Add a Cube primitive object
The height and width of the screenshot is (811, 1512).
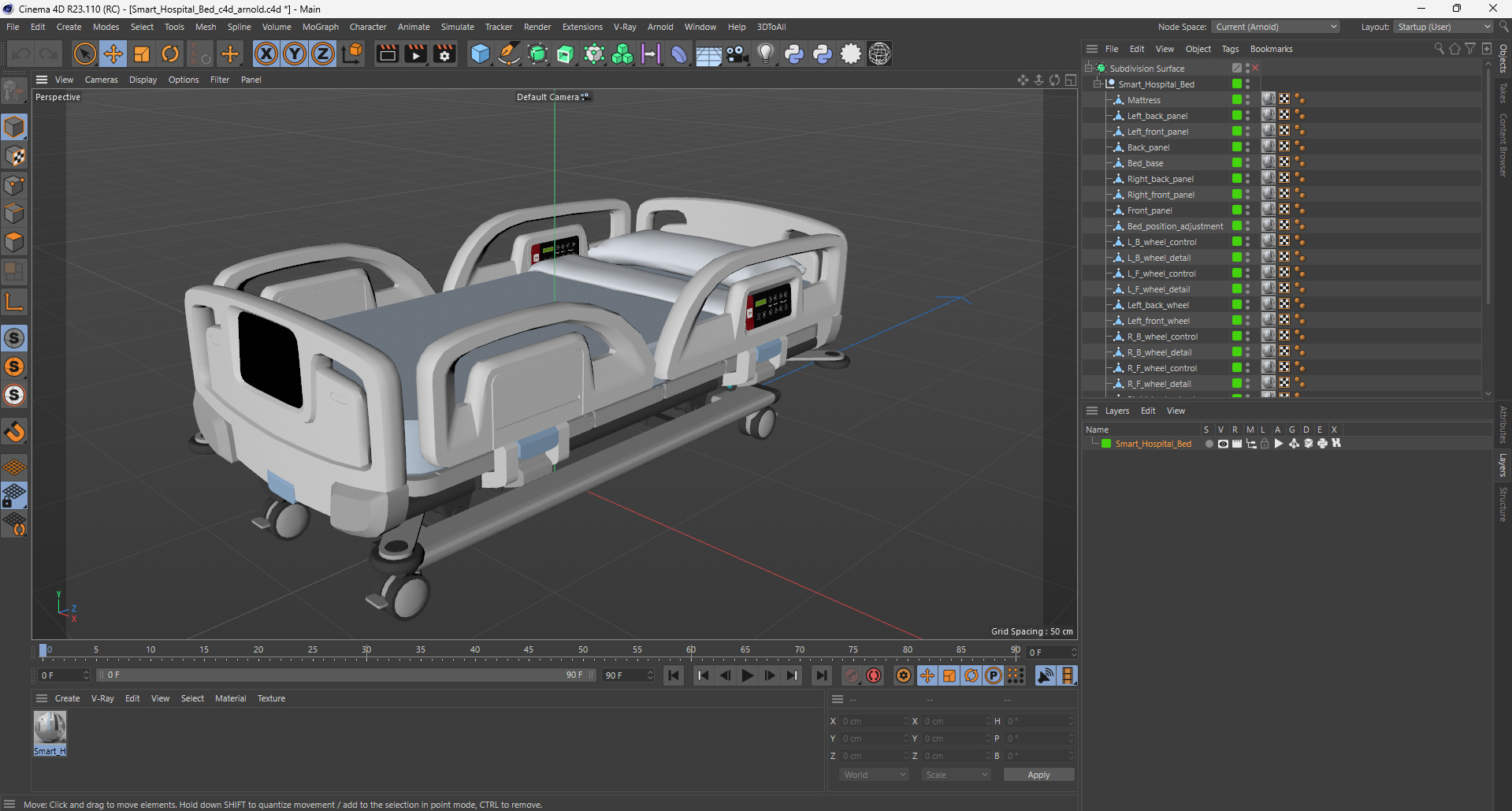coord(480,54)
